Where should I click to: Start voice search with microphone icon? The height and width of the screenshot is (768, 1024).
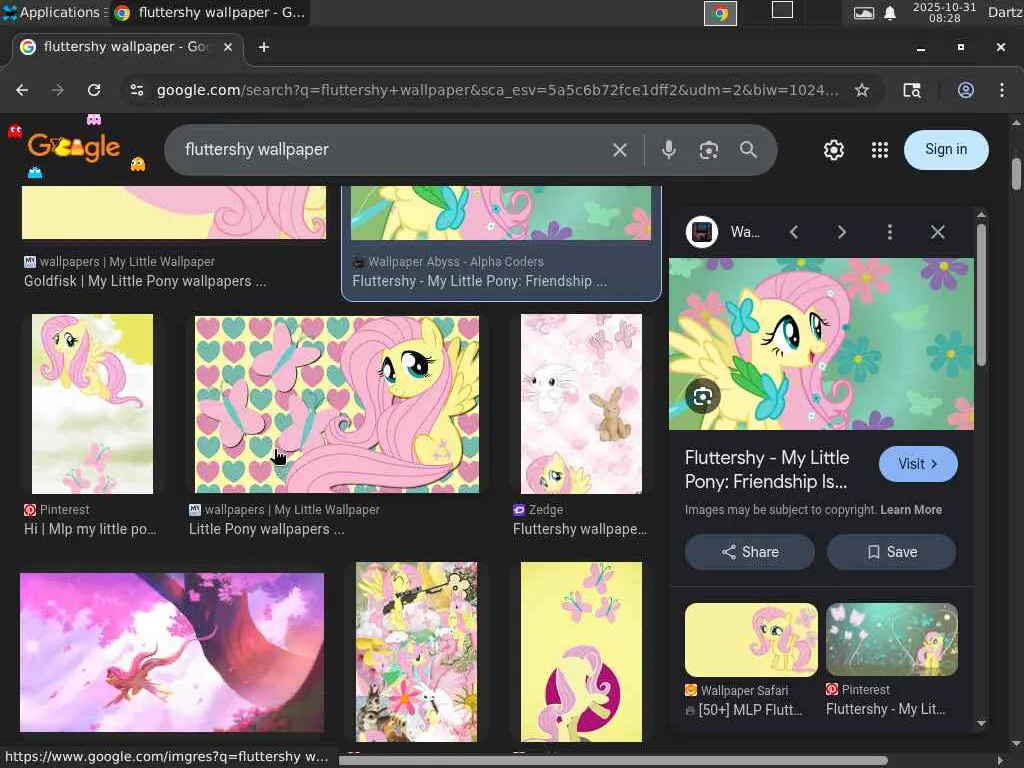669,150
